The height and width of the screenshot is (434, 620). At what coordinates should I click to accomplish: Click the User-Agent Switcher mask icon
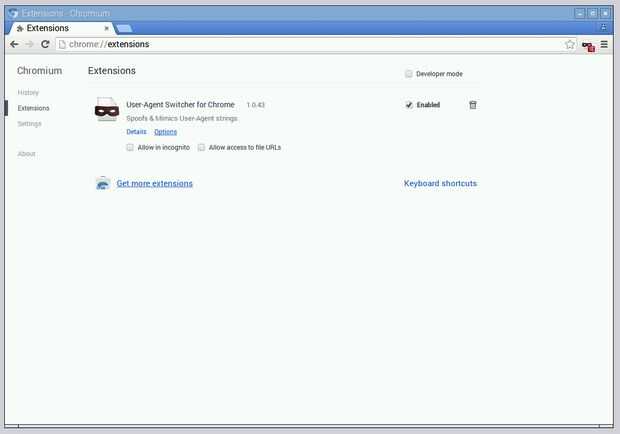tap(107, 109)
